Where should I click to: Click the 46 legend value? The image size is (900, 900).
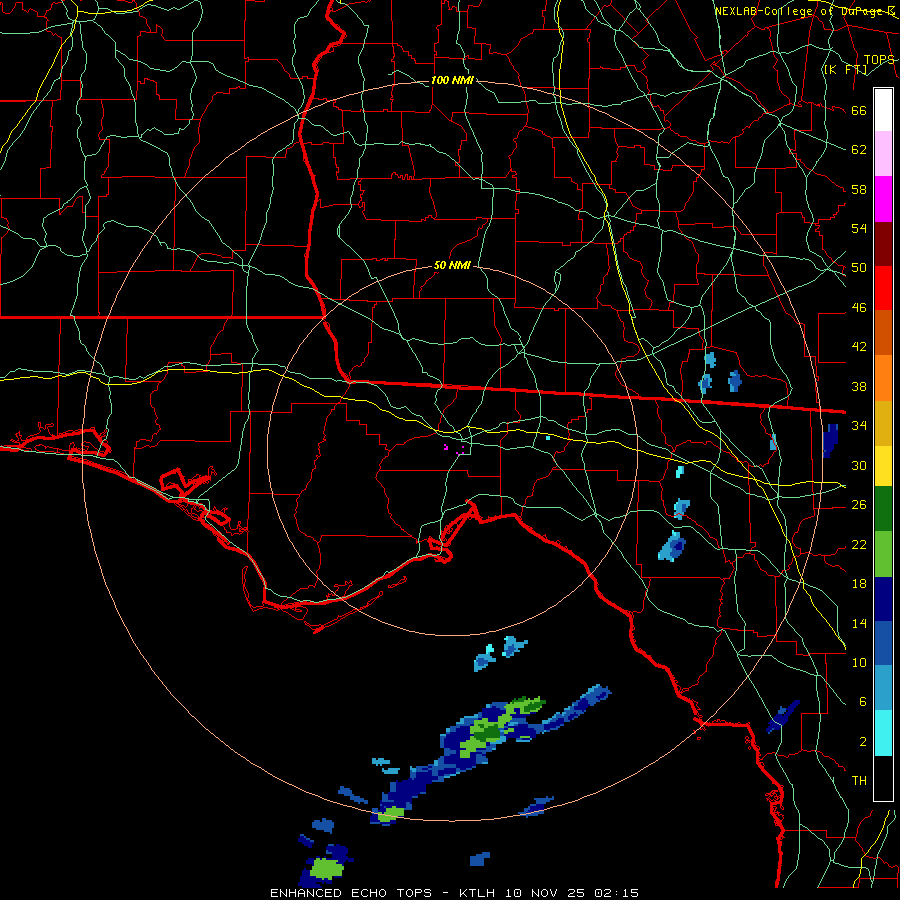click(859, 308)
